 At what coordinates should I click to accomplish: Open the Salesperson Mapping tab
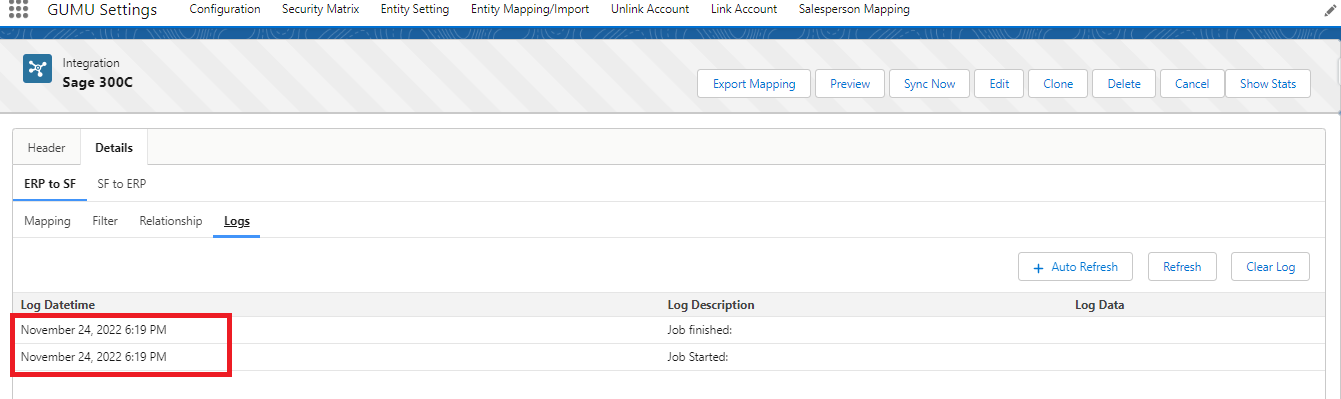click(x=854, y=9)
